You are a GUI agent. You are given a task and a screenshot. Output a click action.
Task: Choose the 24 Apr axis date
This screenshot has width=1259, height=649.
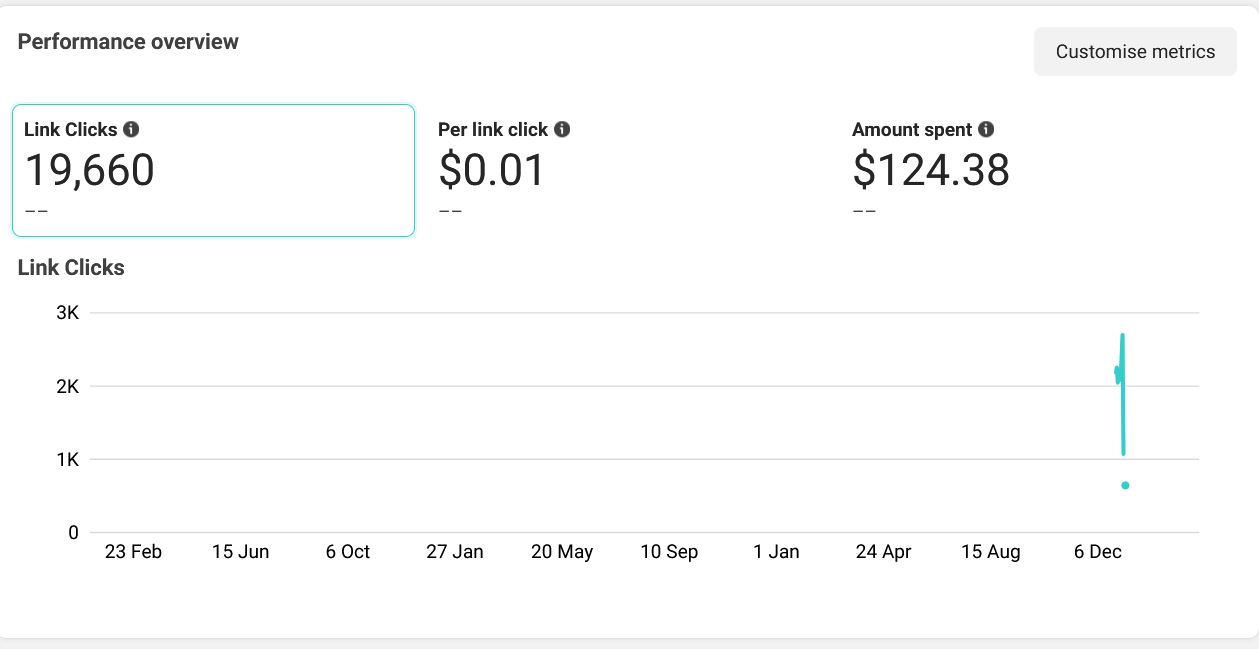coord(884,552)
